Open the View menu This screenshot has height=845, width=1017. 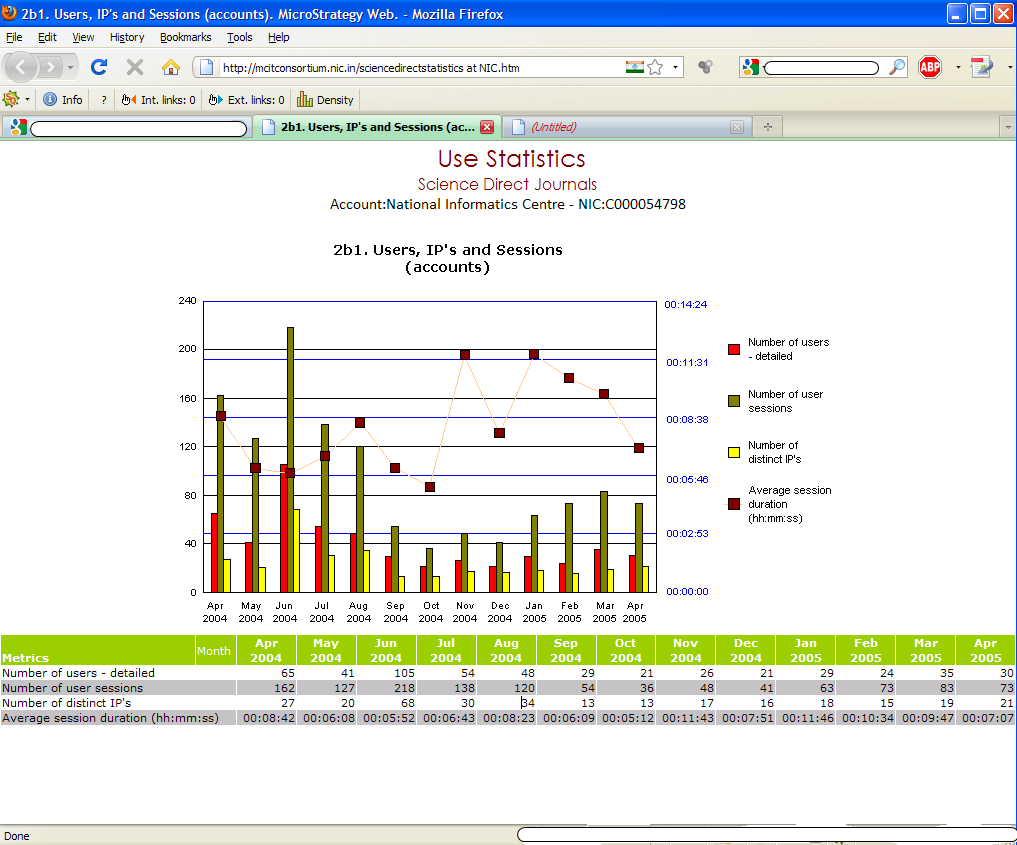point(83,37)
